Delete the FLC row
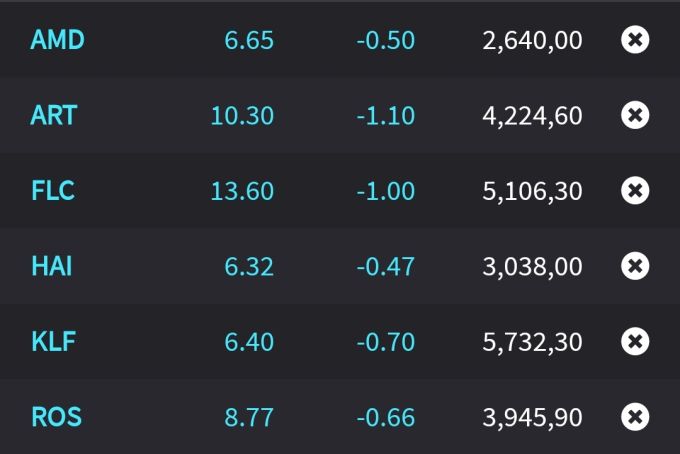 point(635,190)
